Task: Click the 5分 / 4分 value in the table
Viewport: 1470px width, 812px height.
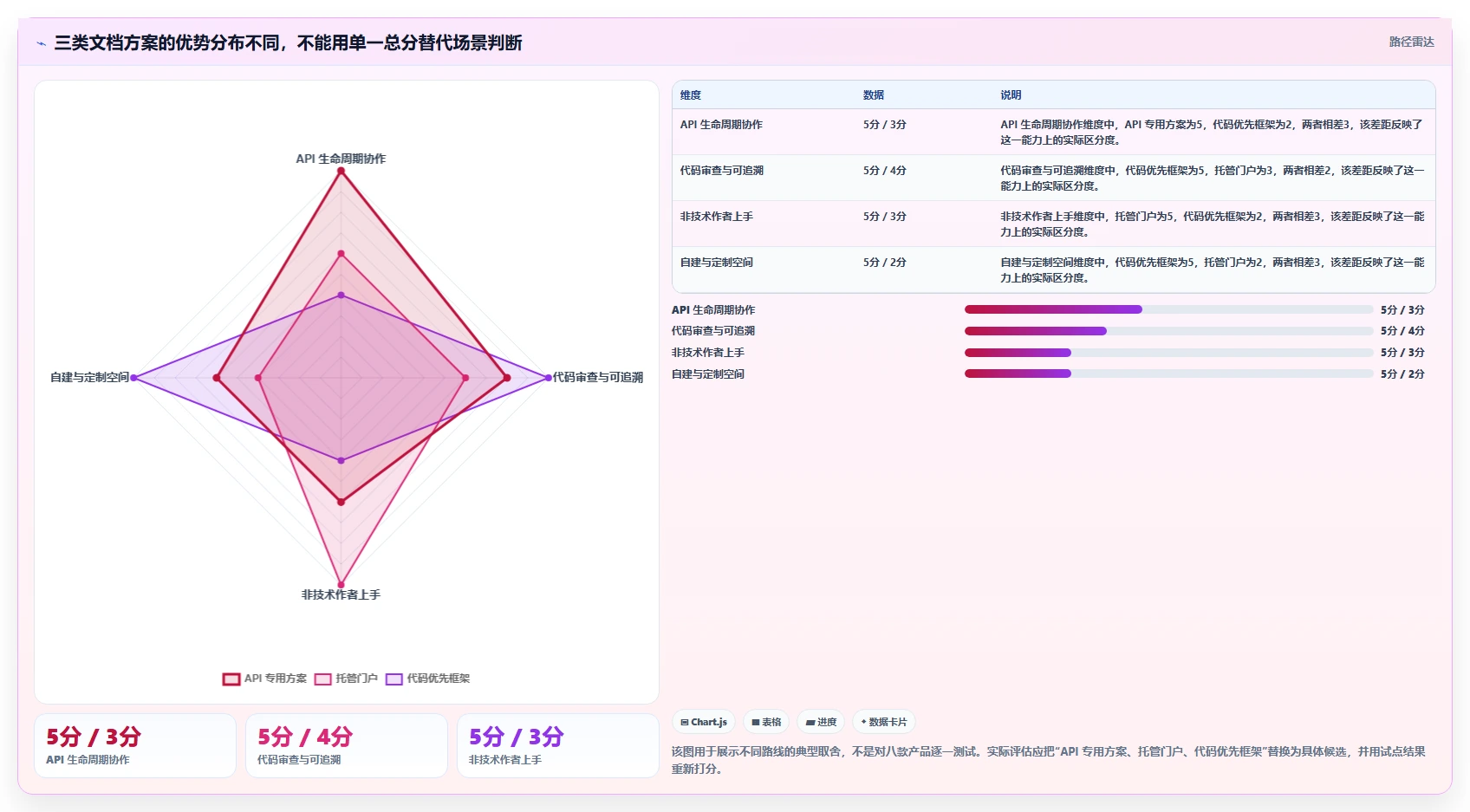Action: [x=885, y=171]
